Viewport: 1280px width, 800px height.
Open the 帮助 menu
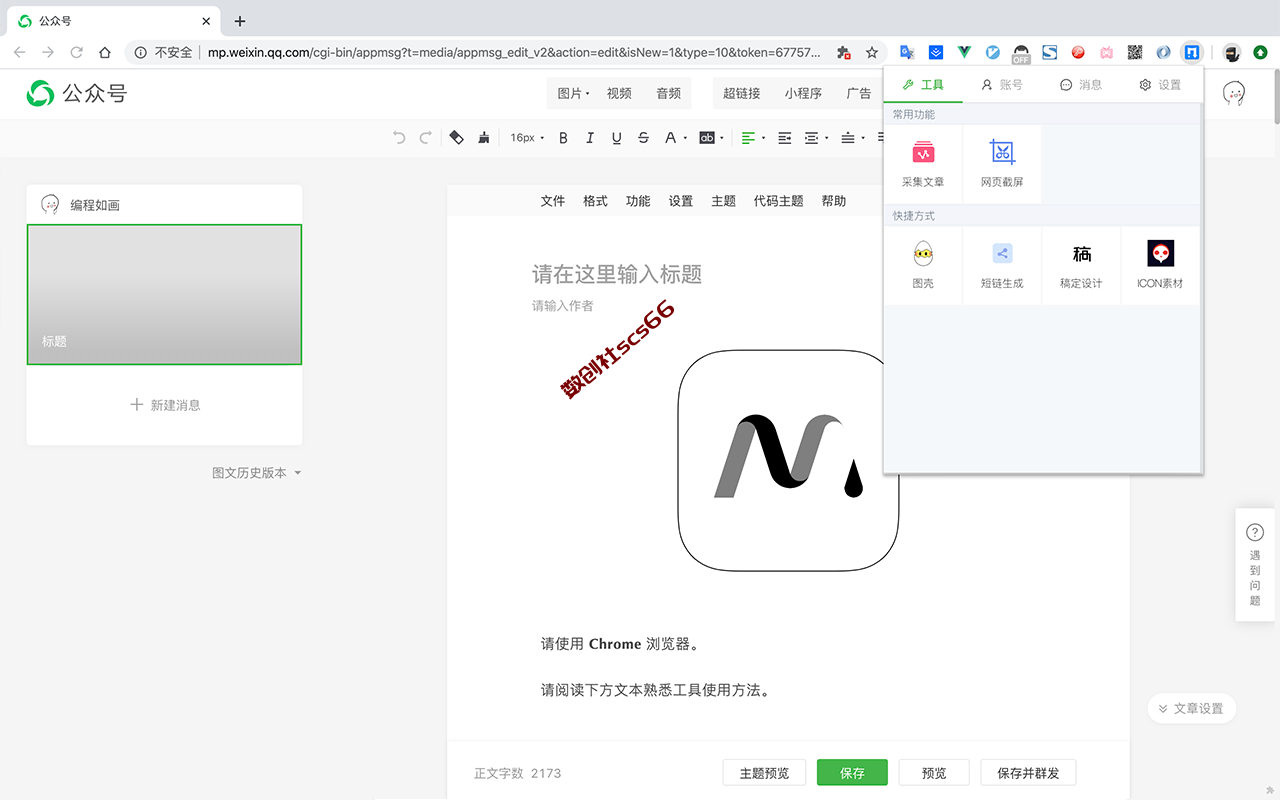coord(833,201)
